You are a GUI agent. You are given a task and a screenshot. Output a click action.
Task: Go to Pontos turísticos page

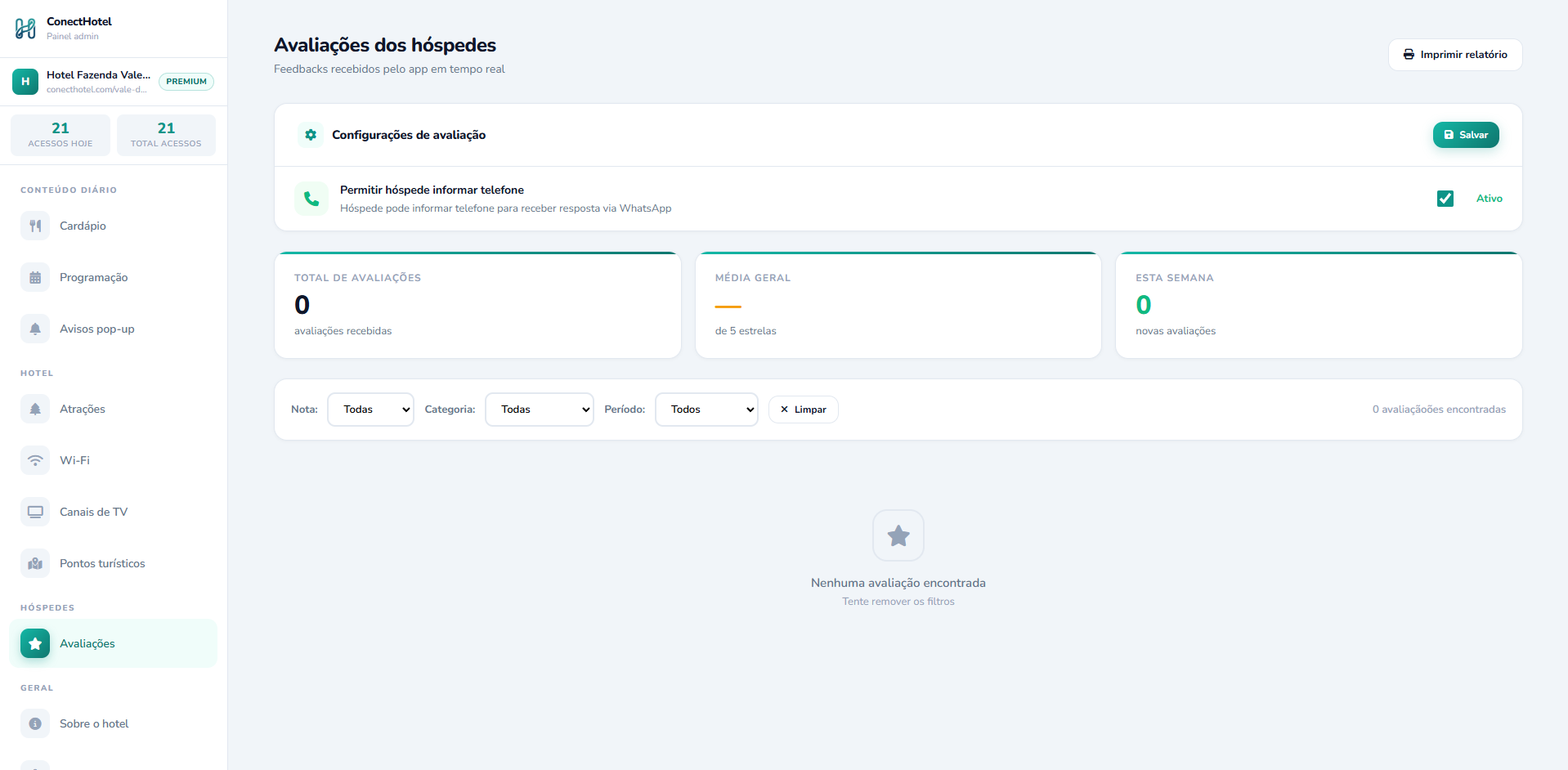tap(114, 563)
